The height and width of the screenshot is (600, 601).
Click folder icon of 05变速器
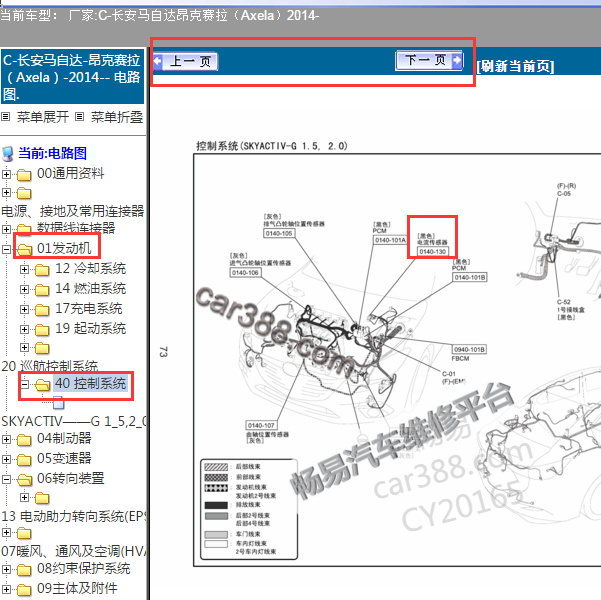click(24, 460)
